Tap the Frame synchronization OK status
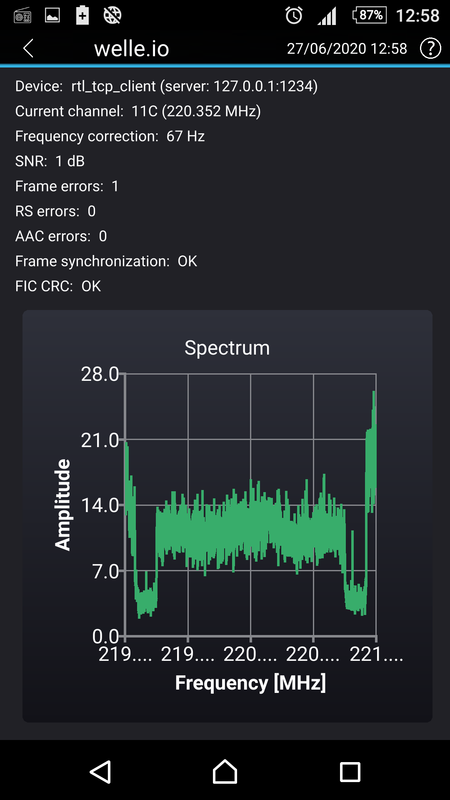The height and width of the screenshot is (800, 450). (x=106, y=262)
